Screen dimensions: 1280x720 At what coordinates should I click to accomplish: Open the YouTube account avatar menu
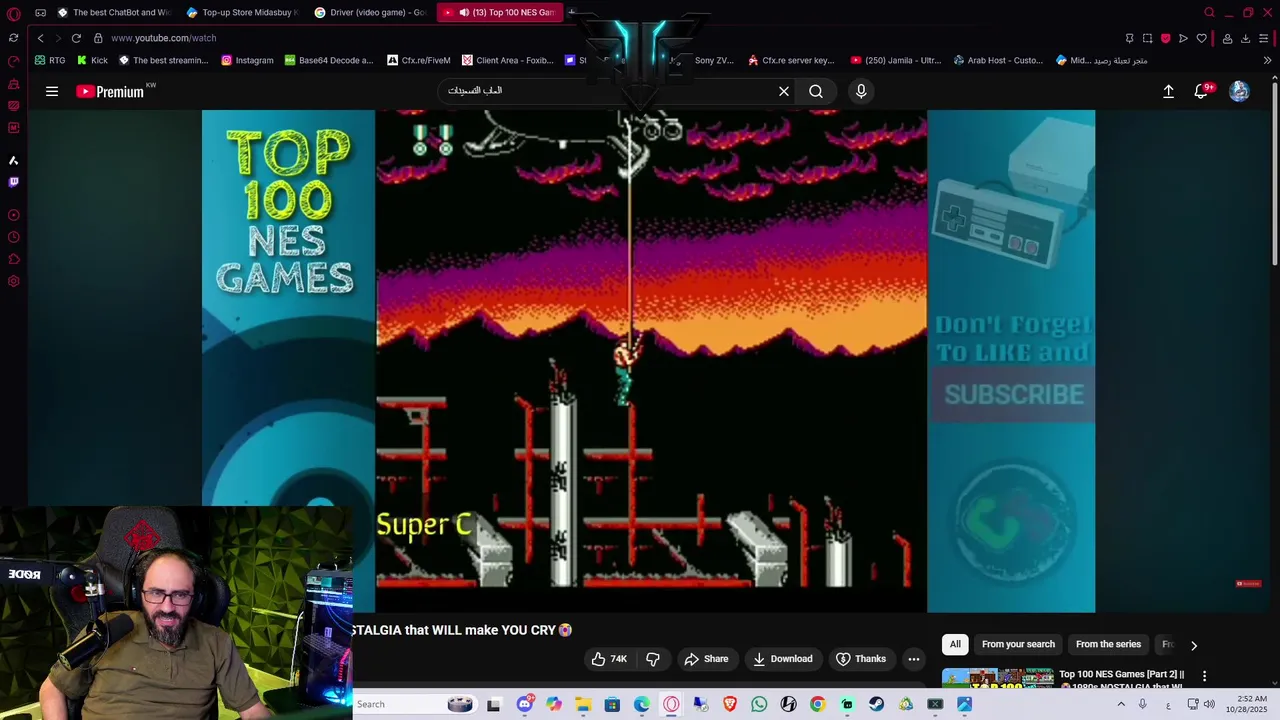[1239, 91]
